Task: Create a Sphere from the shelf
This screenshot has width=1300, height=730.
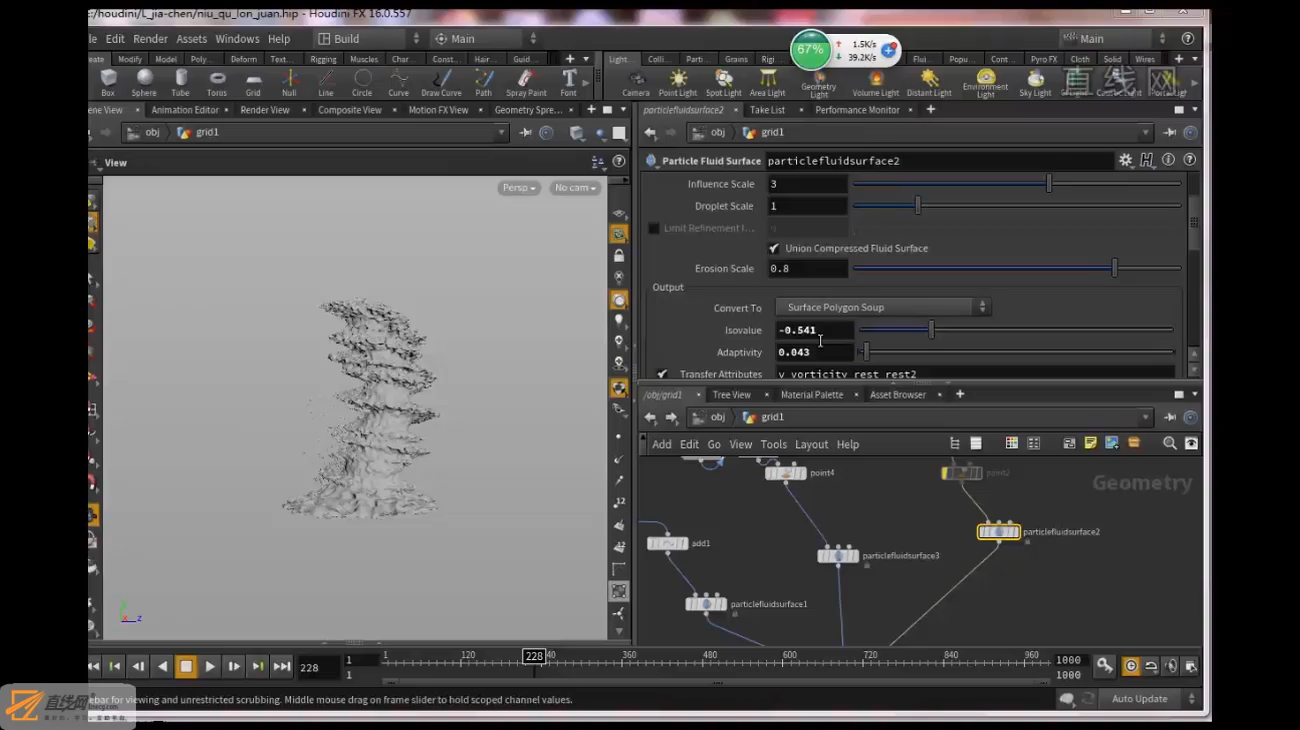Action: (x=144, y=82)
